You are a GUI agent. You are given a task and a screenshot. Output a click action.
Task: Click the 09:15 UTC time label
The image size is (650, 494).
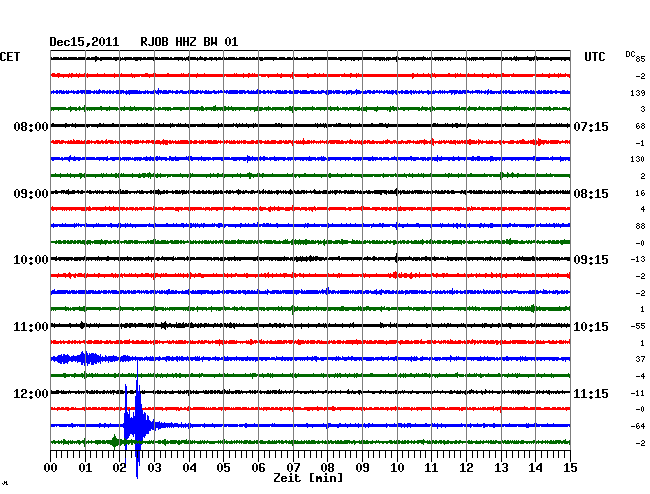[x=591, y=260]
